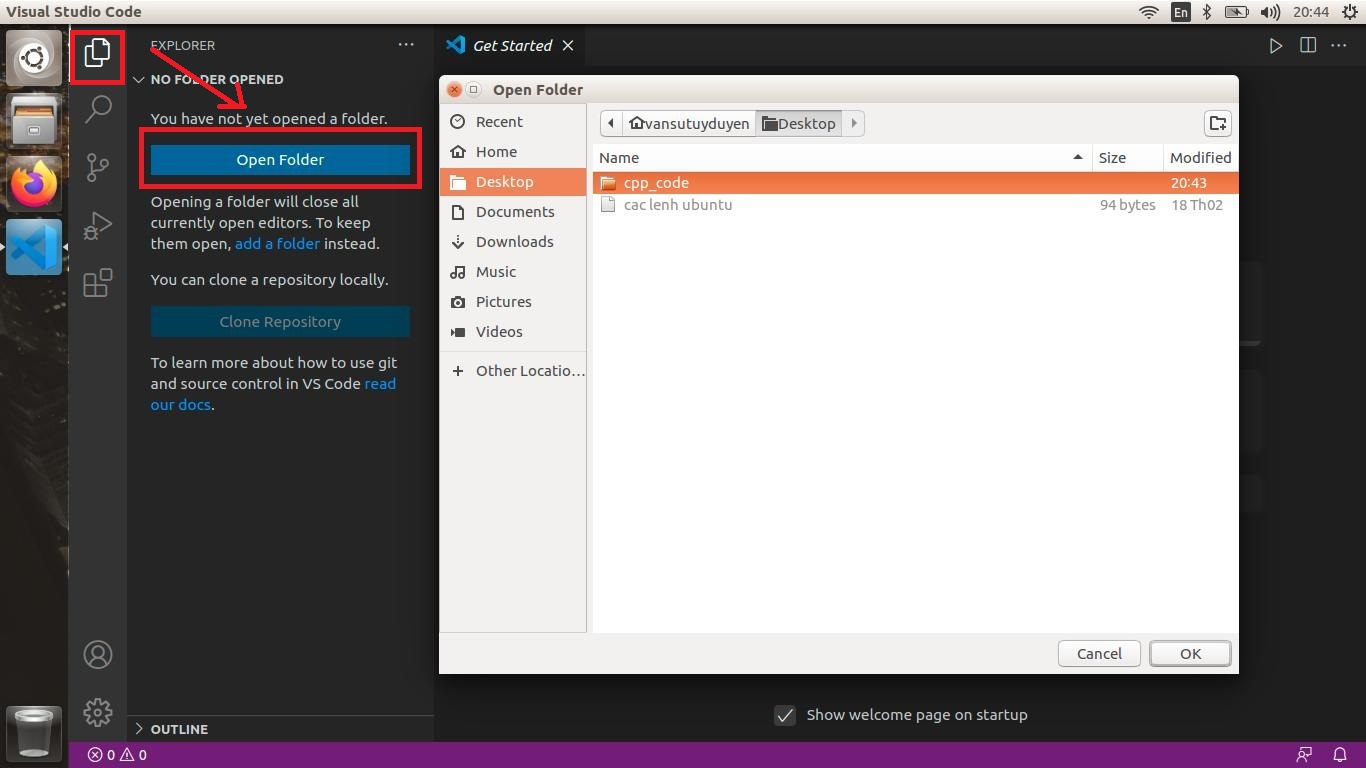Open the Bluetooth indicator

point(1207,12)
